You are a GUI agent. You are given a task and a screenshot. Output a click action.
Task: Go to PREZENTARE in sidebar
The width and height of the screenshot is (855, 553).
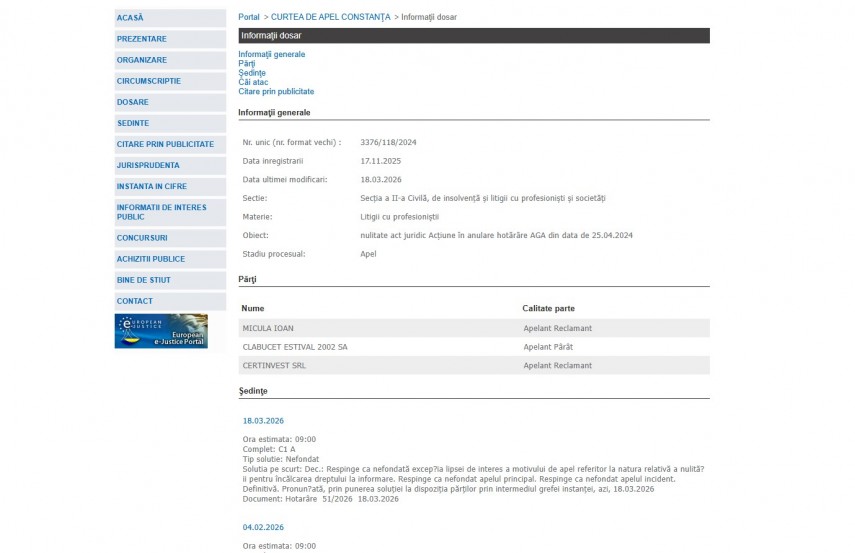click(x=142, y=39)
